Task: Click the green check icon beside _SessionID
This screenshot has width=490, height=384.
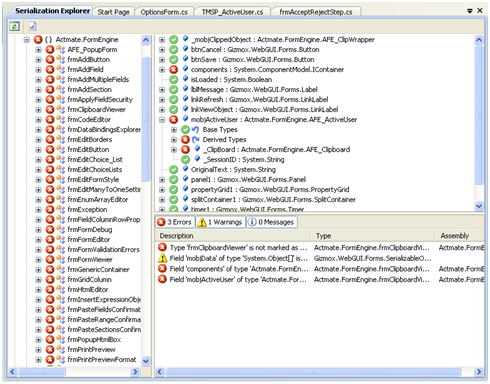Action: coord(185,160)
